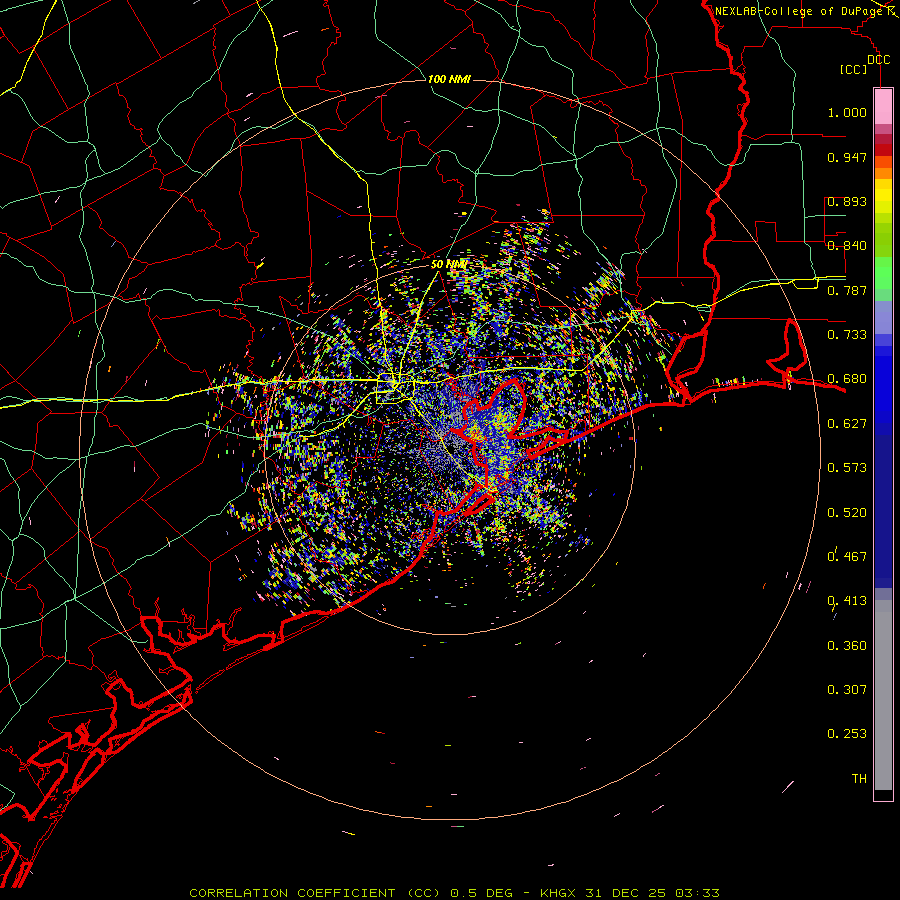Click the 0.733 color scale value
The image size is (900, 900).
tap(847, 335)
